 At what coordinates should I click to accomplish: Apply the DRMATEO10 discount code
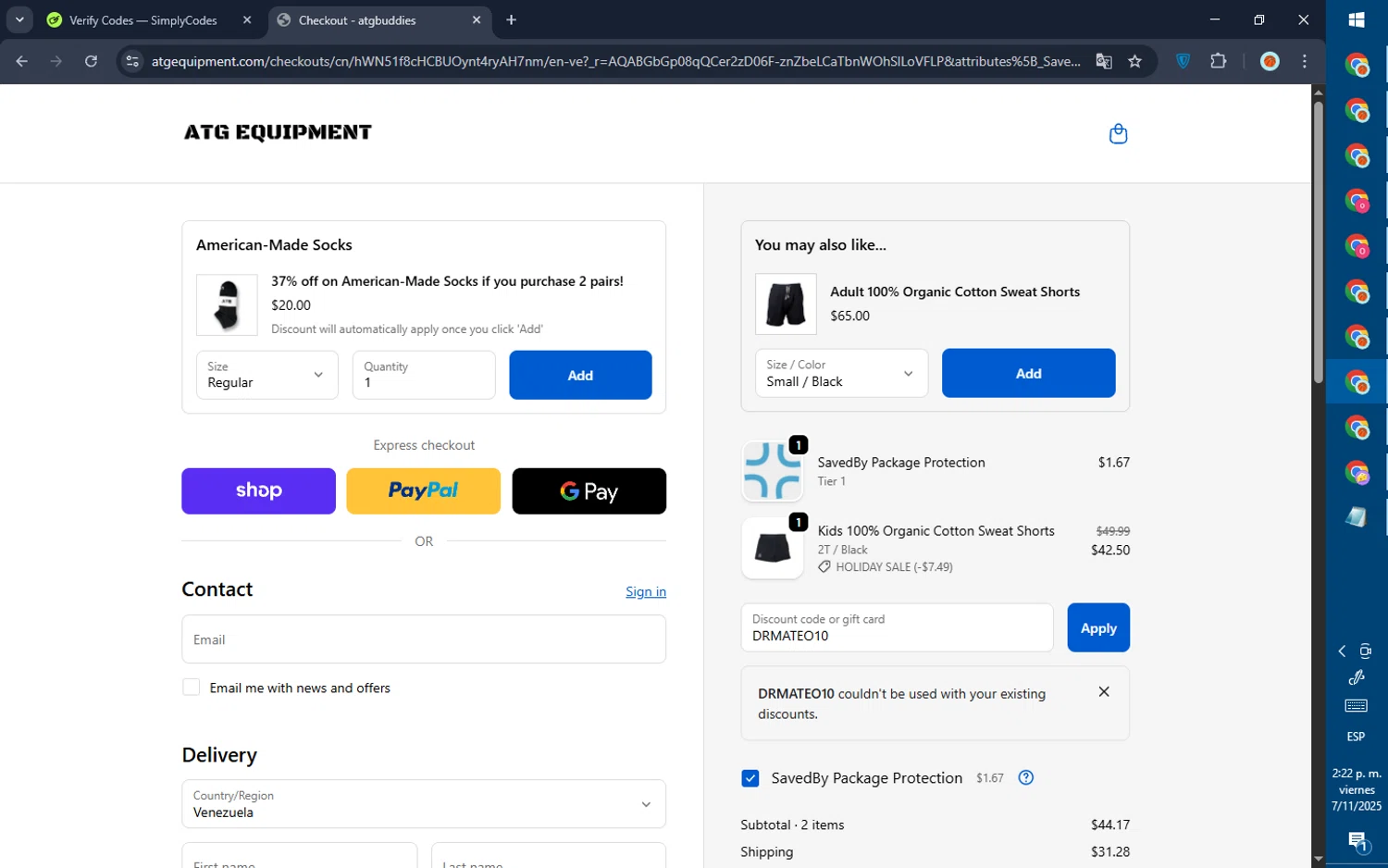pyautogui.click(x=1098, y=627)
